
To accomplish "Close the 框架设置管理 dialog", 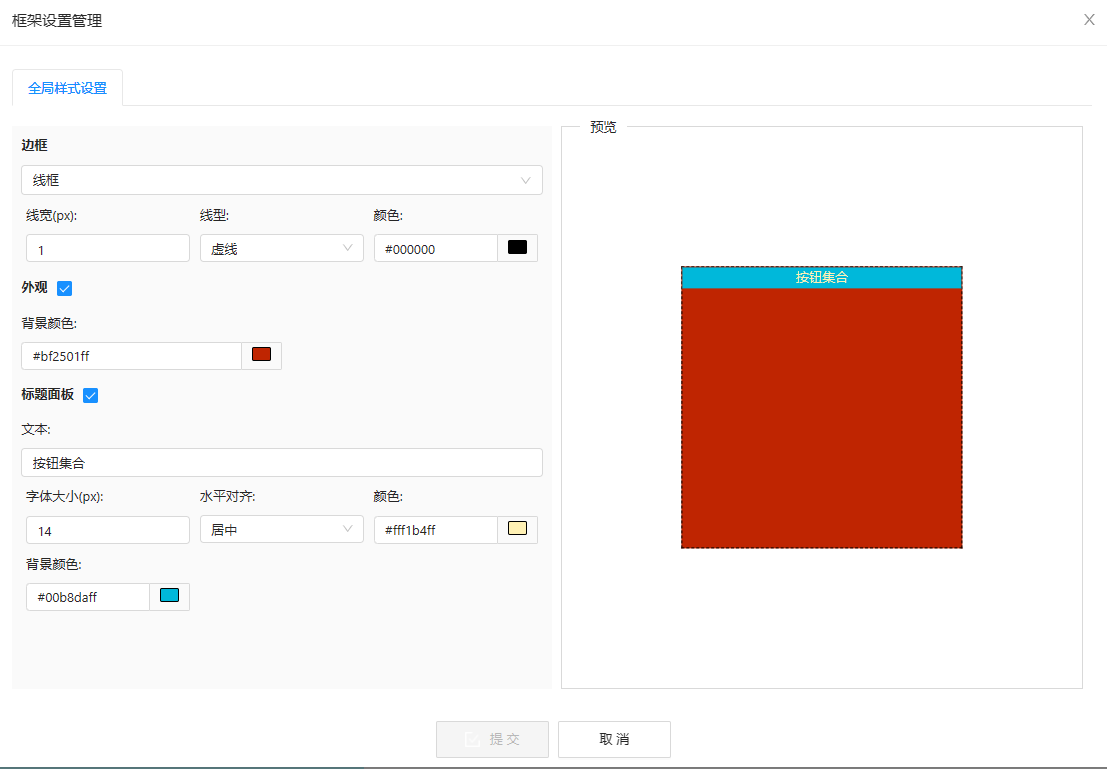I will pos(1089,20).
